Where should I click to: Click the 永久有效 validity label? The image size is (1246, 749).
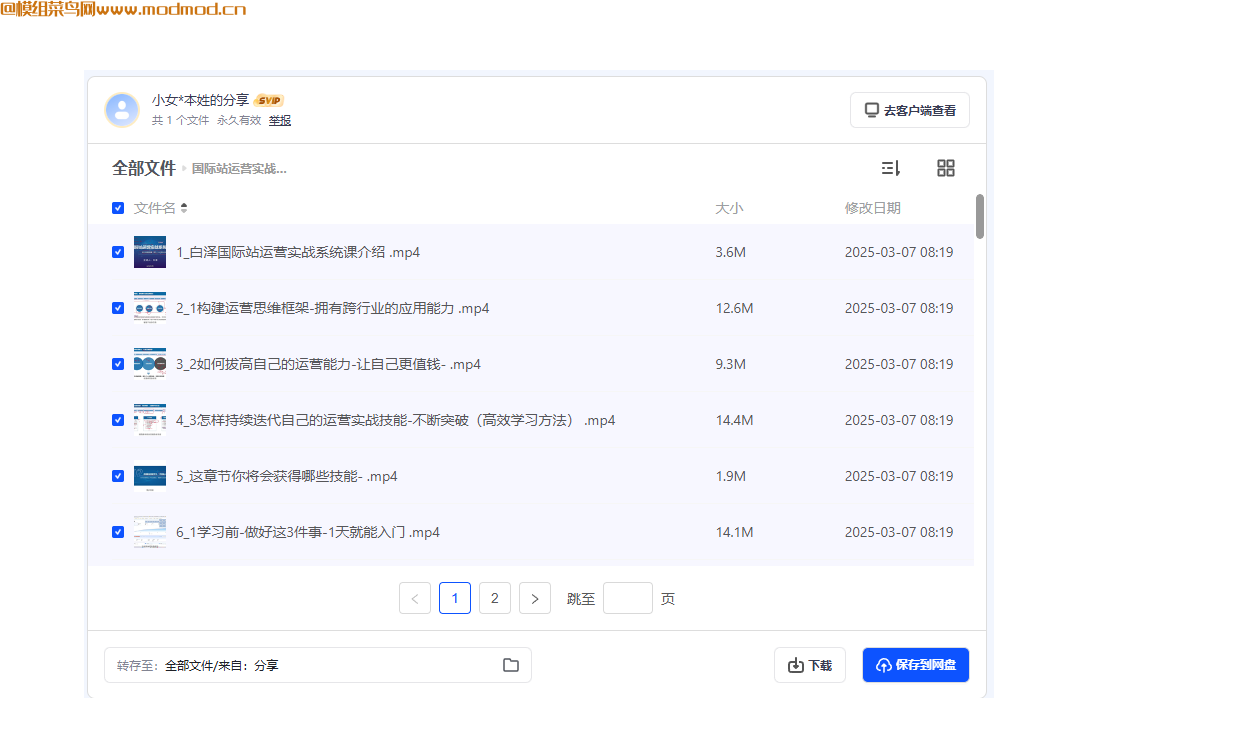pyautogui.click(x=239, y=120)
